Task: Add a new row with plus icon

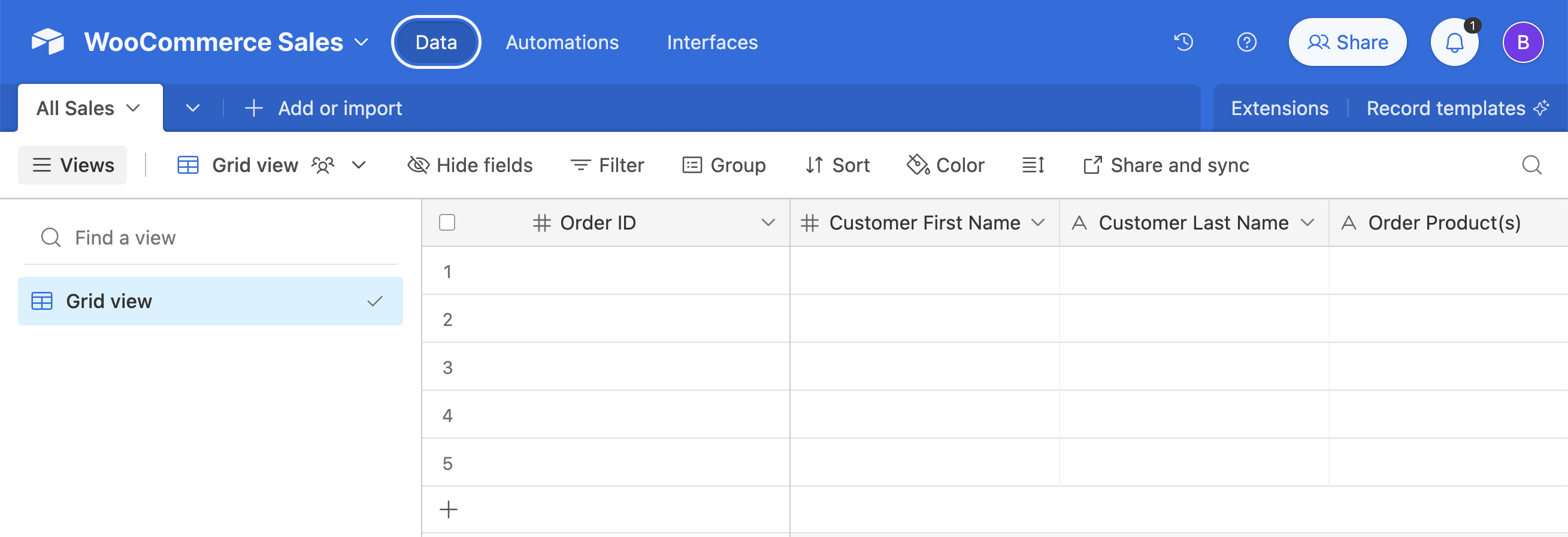Action: point(449,509)
